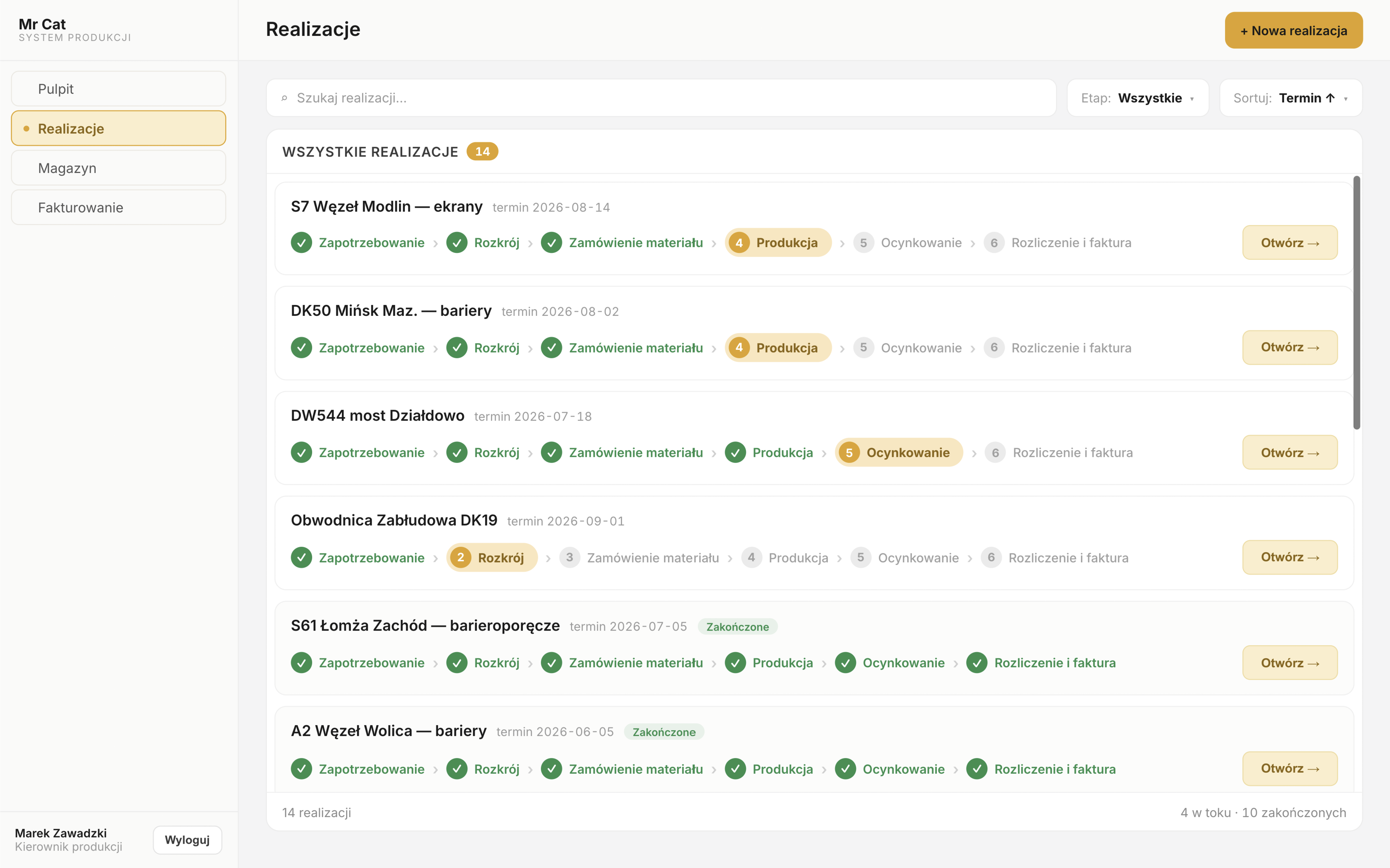This screenshot has width=1390, height=868.
Task: Click title "Obwodnica Zabłudowa DK19"
Action: pos(394,520)
